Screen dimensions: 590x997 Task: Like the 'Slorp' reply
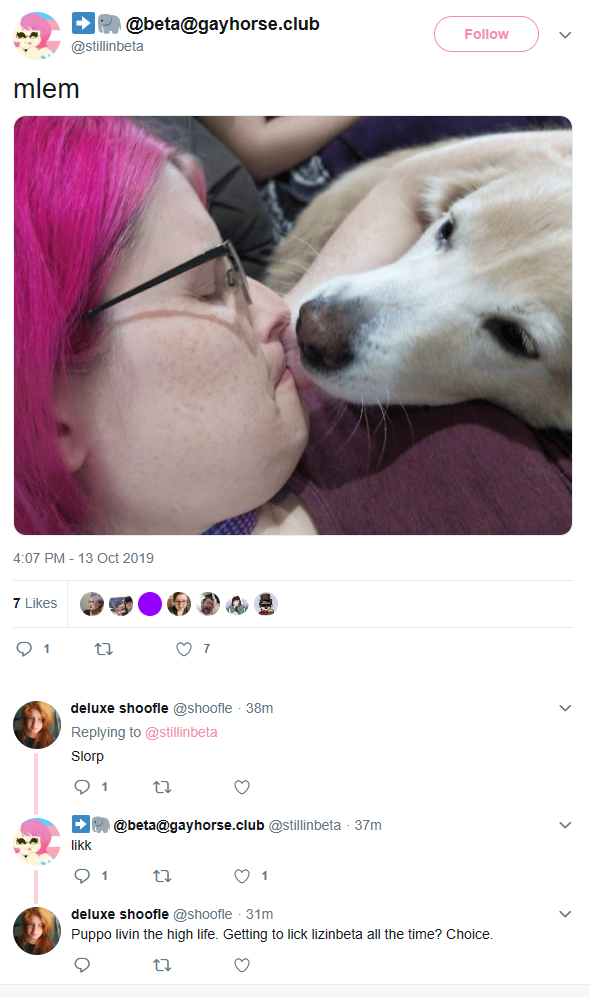click(x=242, y=787)
